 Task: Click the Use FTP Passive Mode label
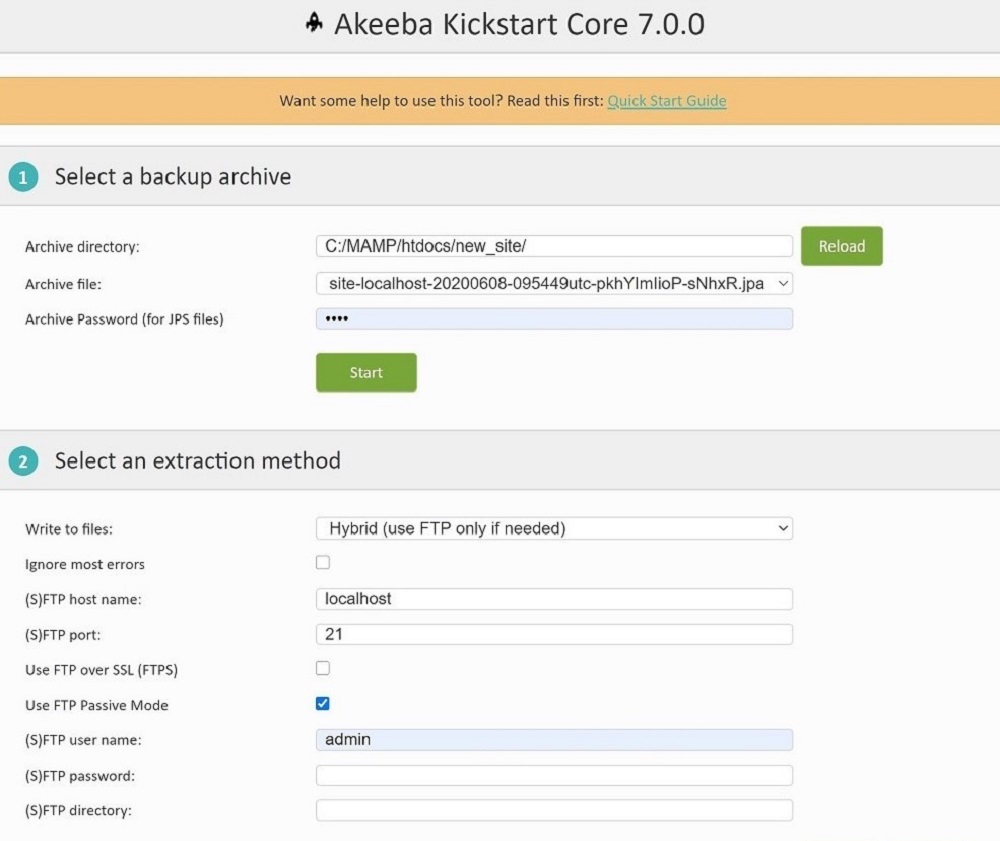(x=97, y=705)
